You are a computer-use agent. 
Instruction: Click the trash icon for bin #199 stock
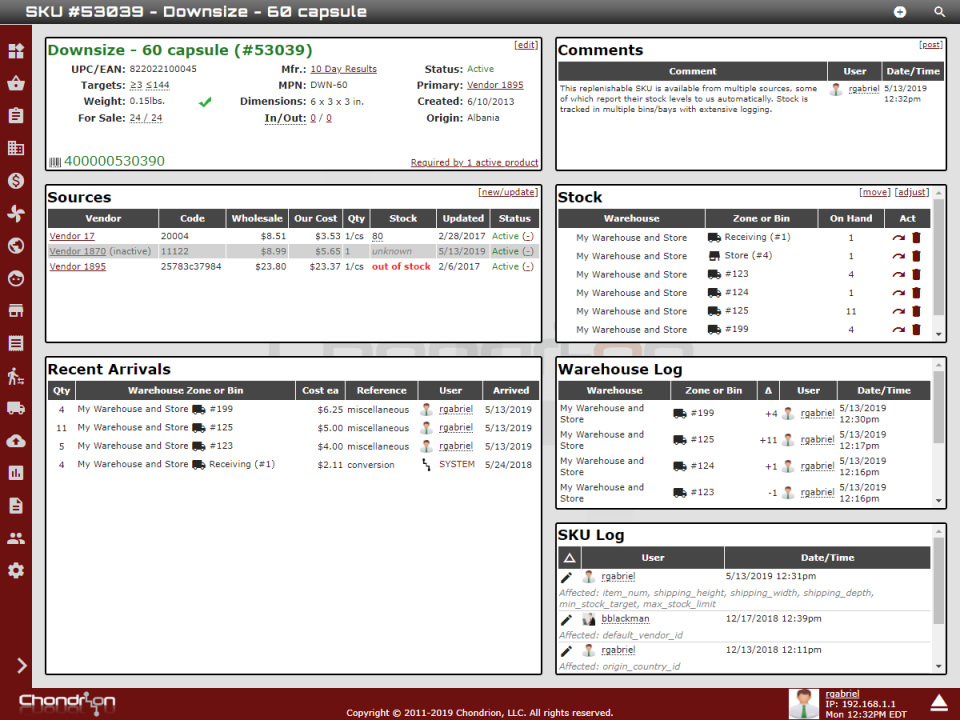[917, 329]
